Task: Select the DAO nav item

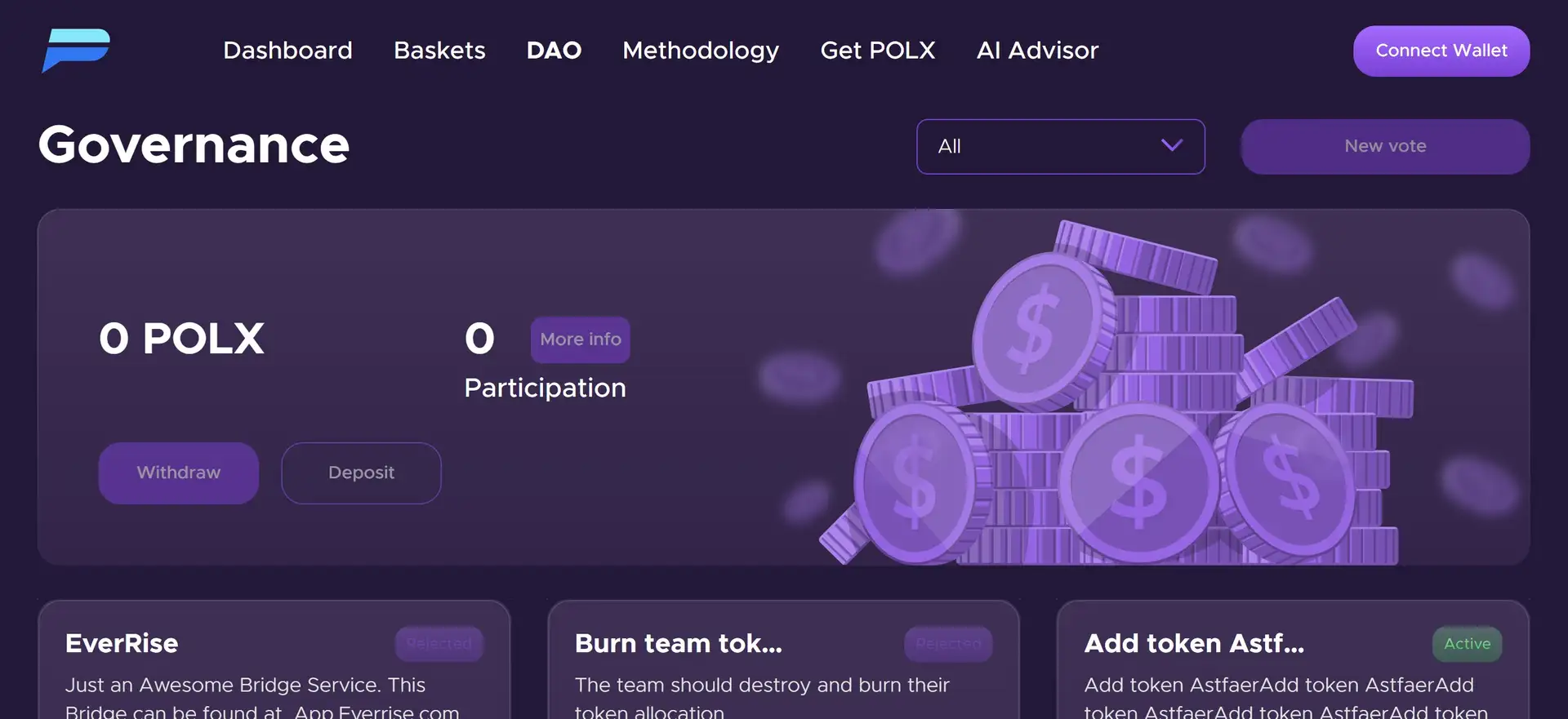Action: pyautogui.click(x=554, y=51)
